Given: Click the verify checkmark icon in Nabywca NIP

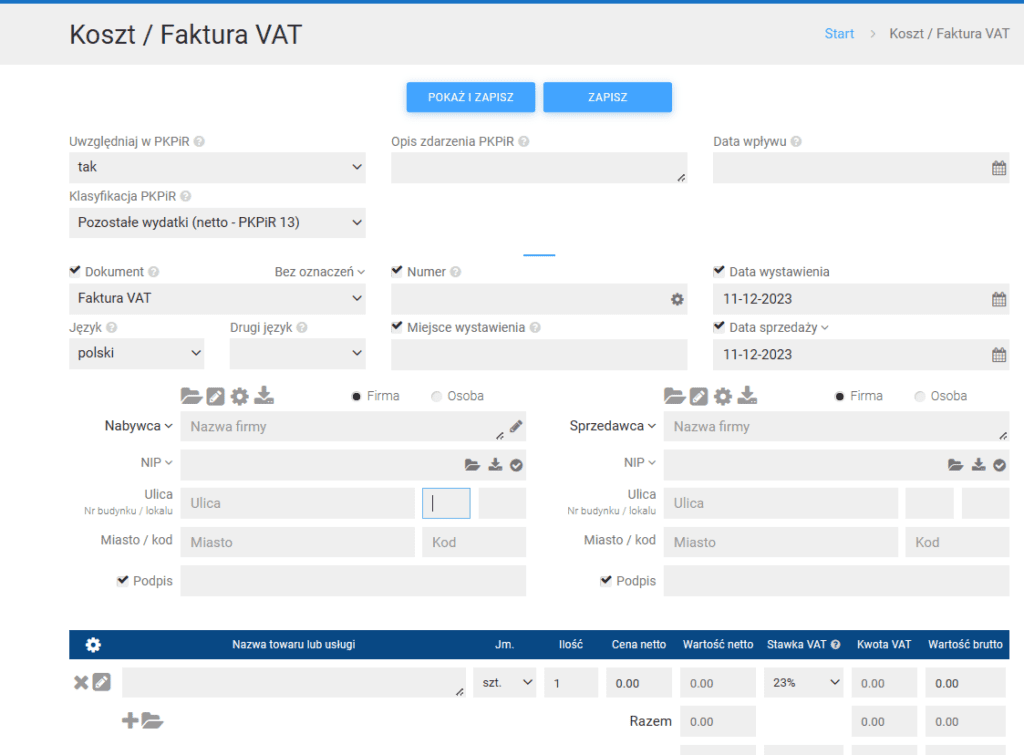Looking at the screenshot, I should click(516, 465).
